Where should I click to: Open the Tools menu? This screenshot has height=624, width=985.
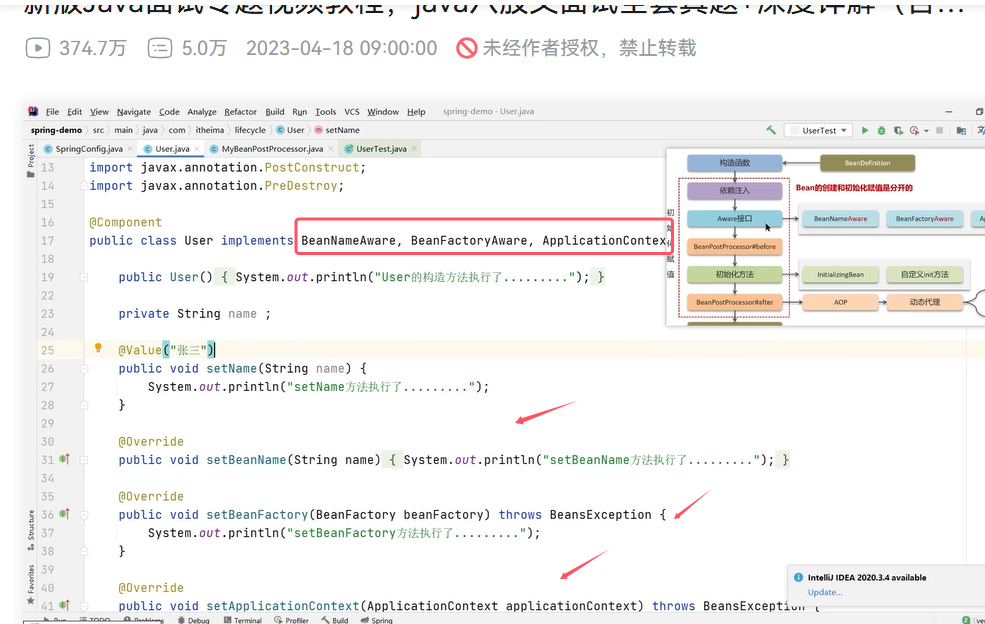(325, 112)
